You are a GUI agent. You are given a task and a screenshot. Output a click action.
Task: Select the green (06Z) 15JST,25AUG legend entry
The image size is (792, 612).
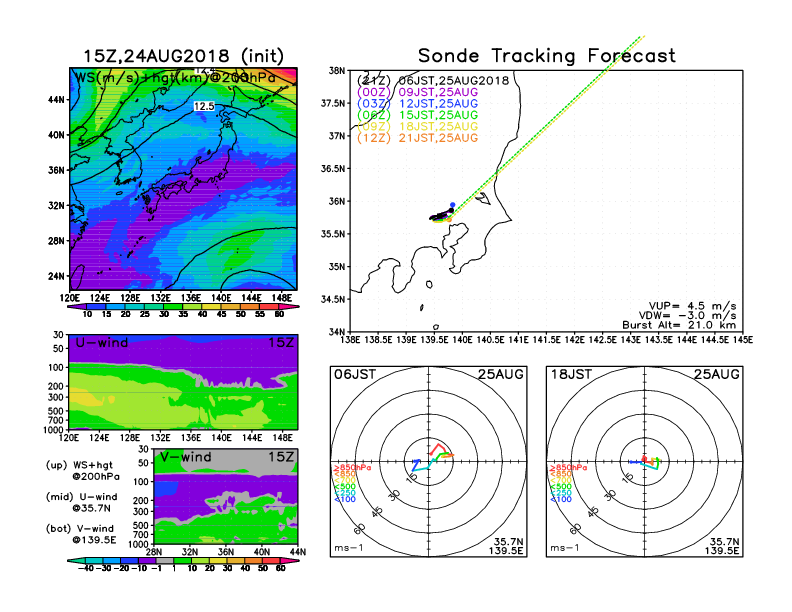(417, 115)
